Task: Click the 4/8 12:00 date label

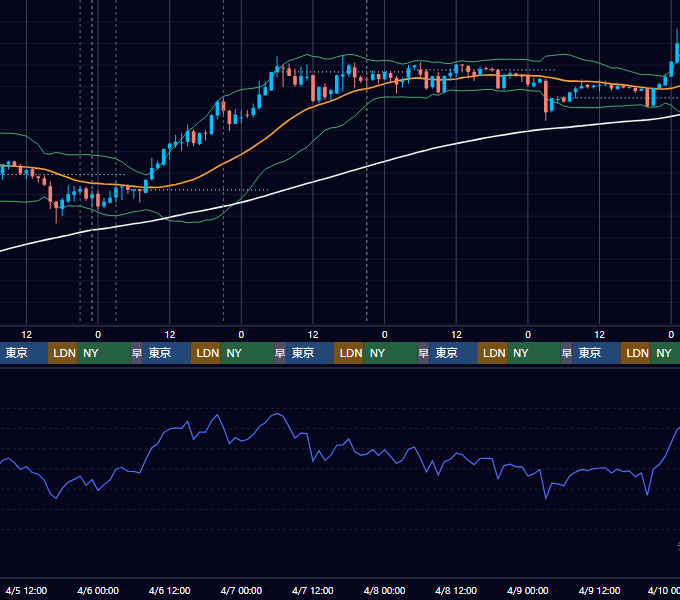Action: 456,590
